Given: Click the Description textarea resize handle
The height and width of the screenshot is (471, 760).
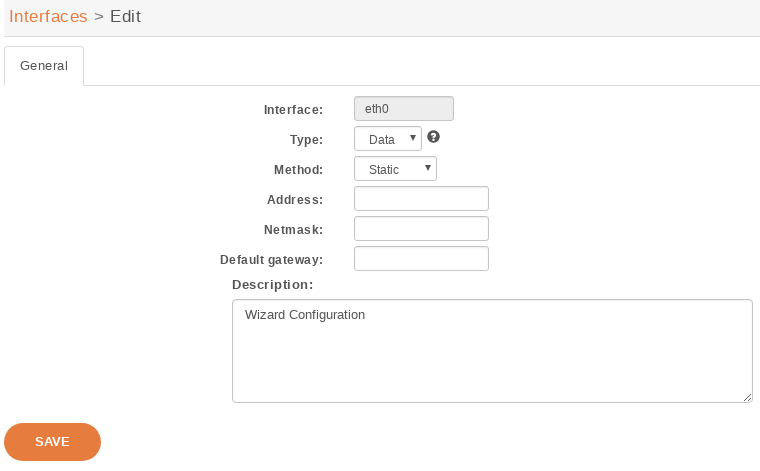Looking at the screenshot, I should coord(747,397).
